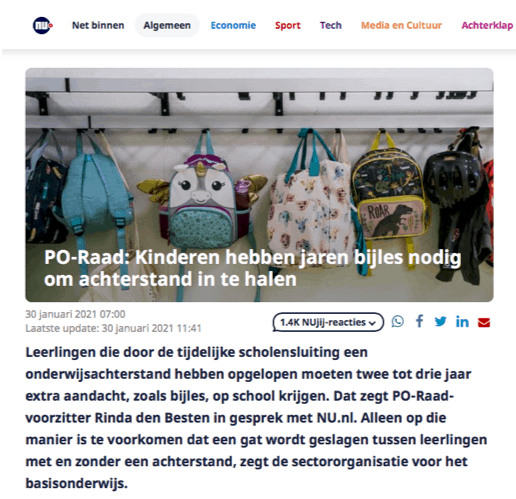The height and width of the screenshot is (499, 516).
Task: Share article via WhatsApp icon
Action: pos(397,322)
